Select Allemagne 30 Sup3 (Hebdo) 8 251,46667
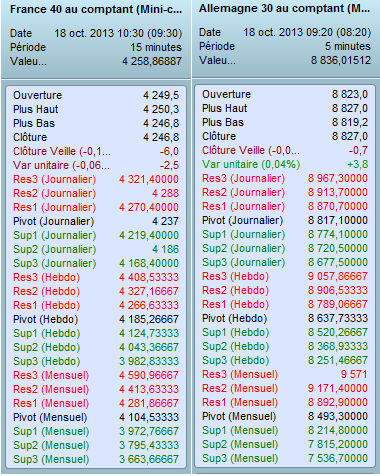This screenshot has width=380, height=476. coord(285,360)
